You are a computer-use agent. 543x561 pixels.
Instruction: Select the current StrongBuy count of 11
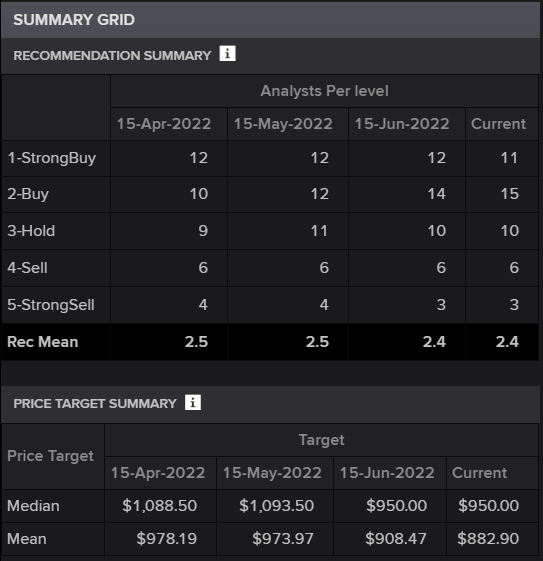[x=509, y=158]
